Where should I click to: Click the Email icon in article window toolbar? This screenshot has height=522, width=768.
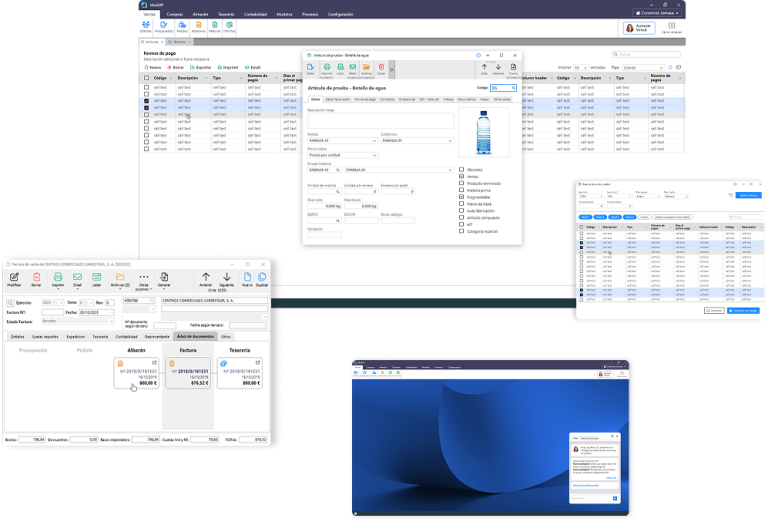click(x=353, y=69)
